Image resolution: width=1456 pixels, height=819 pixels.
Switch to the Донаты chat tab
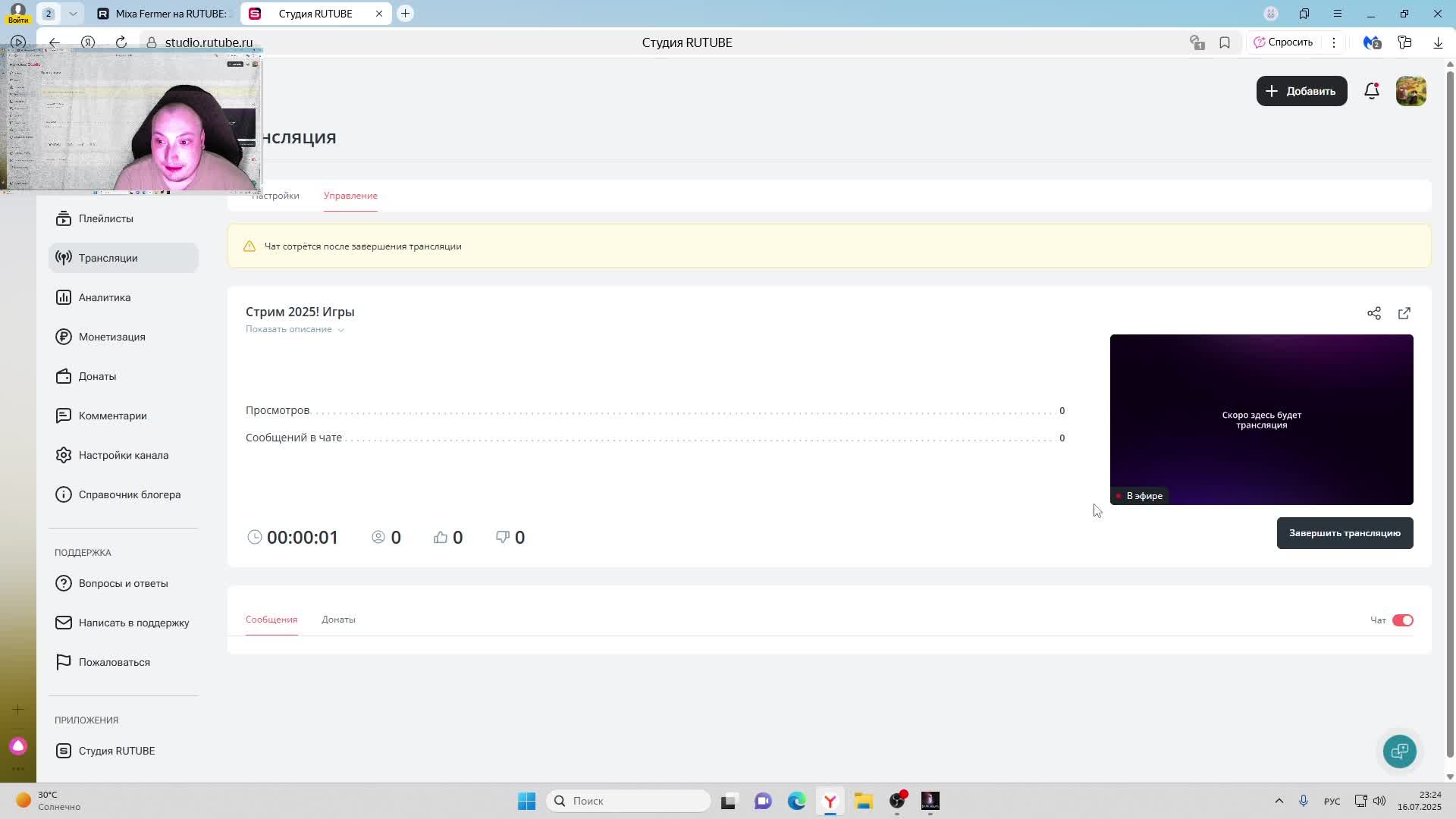(338, 620)
